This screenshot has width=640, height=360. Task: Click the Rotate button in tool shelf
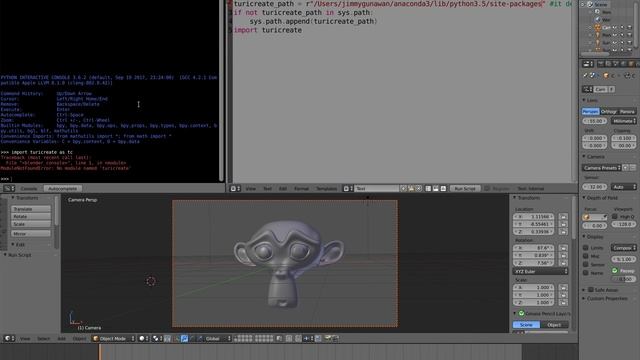coord(31,216)
